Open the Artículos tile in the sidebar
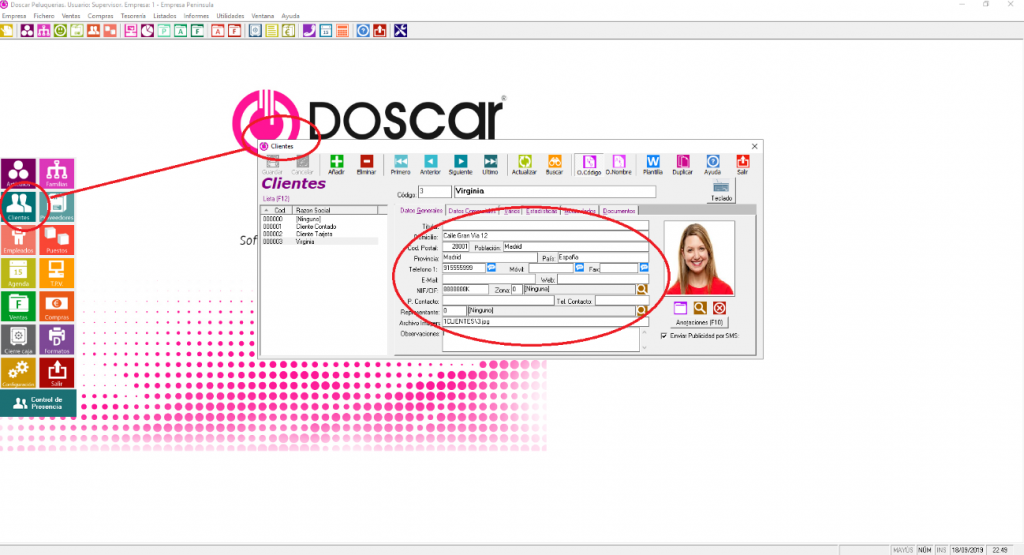 [x=18, y=173]
